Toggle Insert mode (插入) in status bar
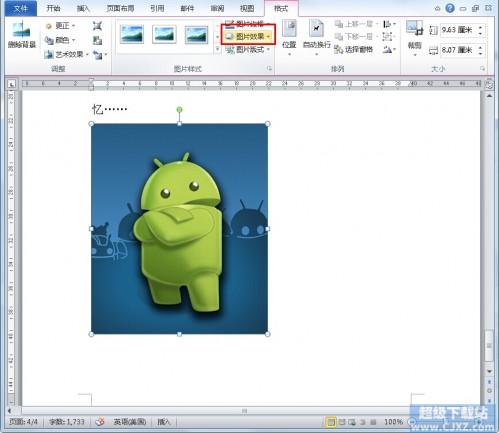The image size is (499, 433). [164, 422]
